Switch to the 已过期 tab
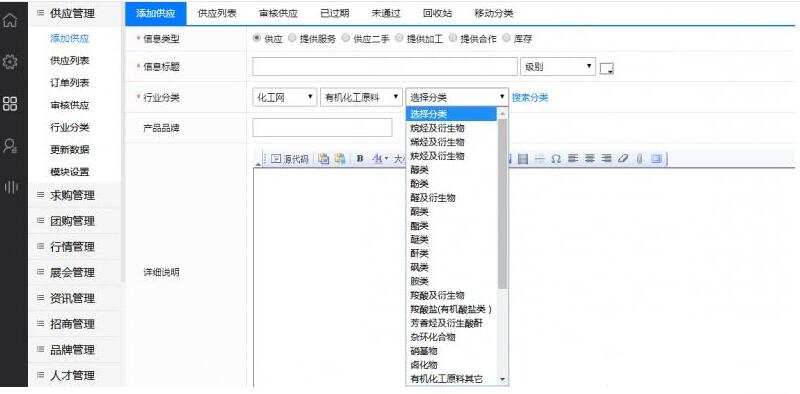 [x=335, y=14]
